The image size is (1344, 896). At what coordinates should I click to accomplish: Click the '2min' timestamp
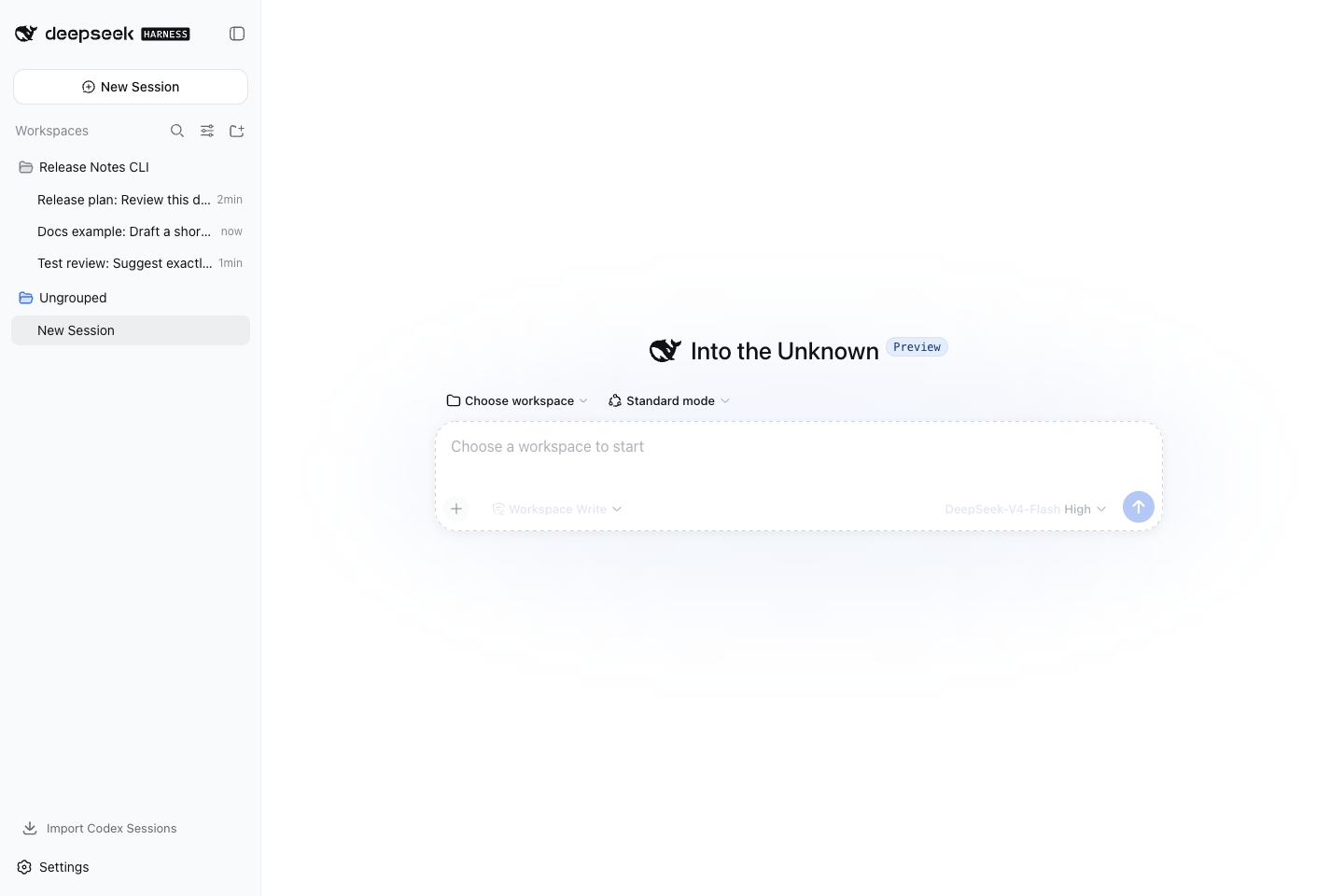click(230, 200)
